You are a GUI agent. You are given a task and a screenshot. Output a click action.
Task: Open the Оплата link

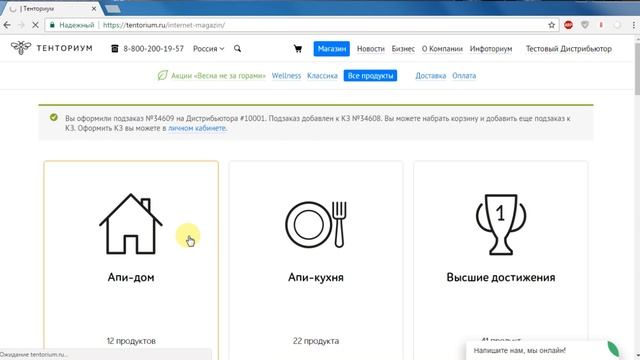464,76
